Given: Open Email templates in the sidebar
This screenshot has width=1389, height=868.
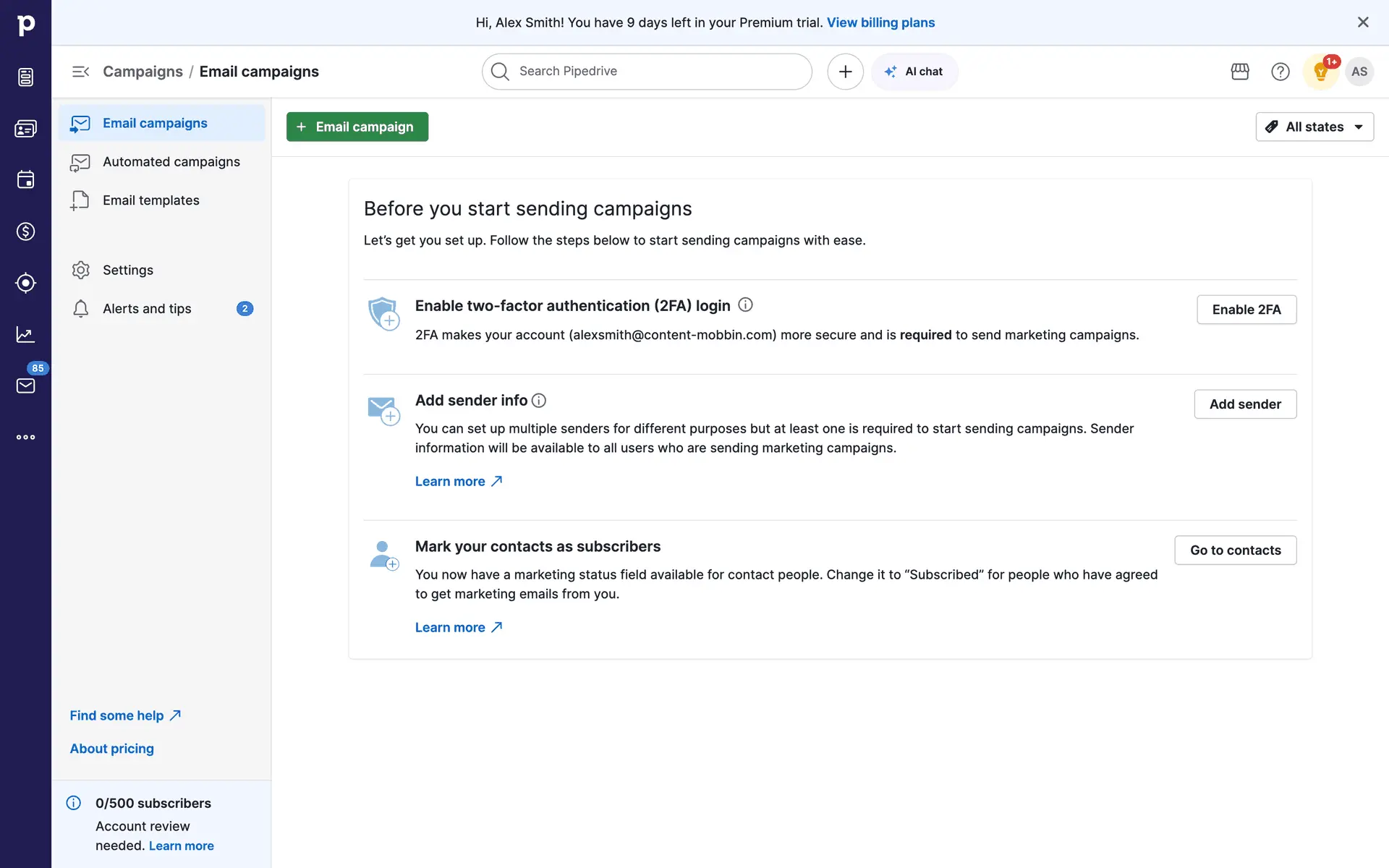Looking at the screenshot, I should 150,200.
